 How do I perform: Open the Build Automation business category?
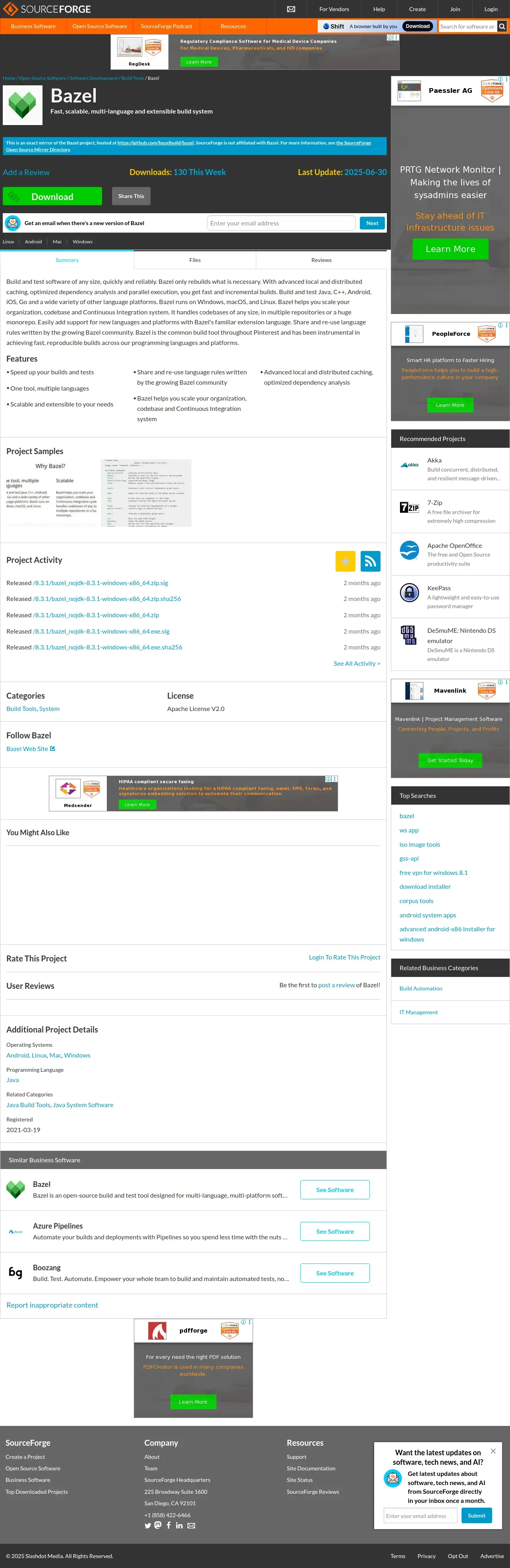pyautogui.click(x=421, y=988)
